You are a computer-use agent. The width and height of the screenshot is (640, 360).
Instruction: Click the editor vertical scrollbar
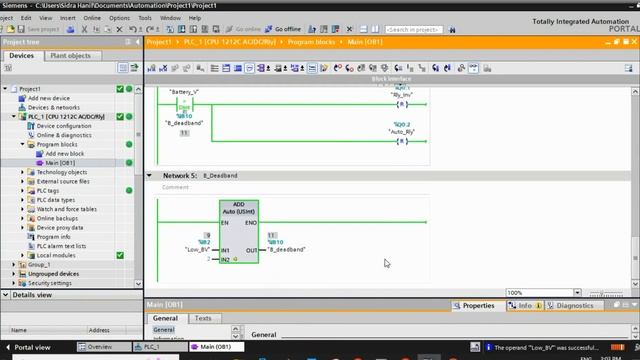click(x=635, y=188)
